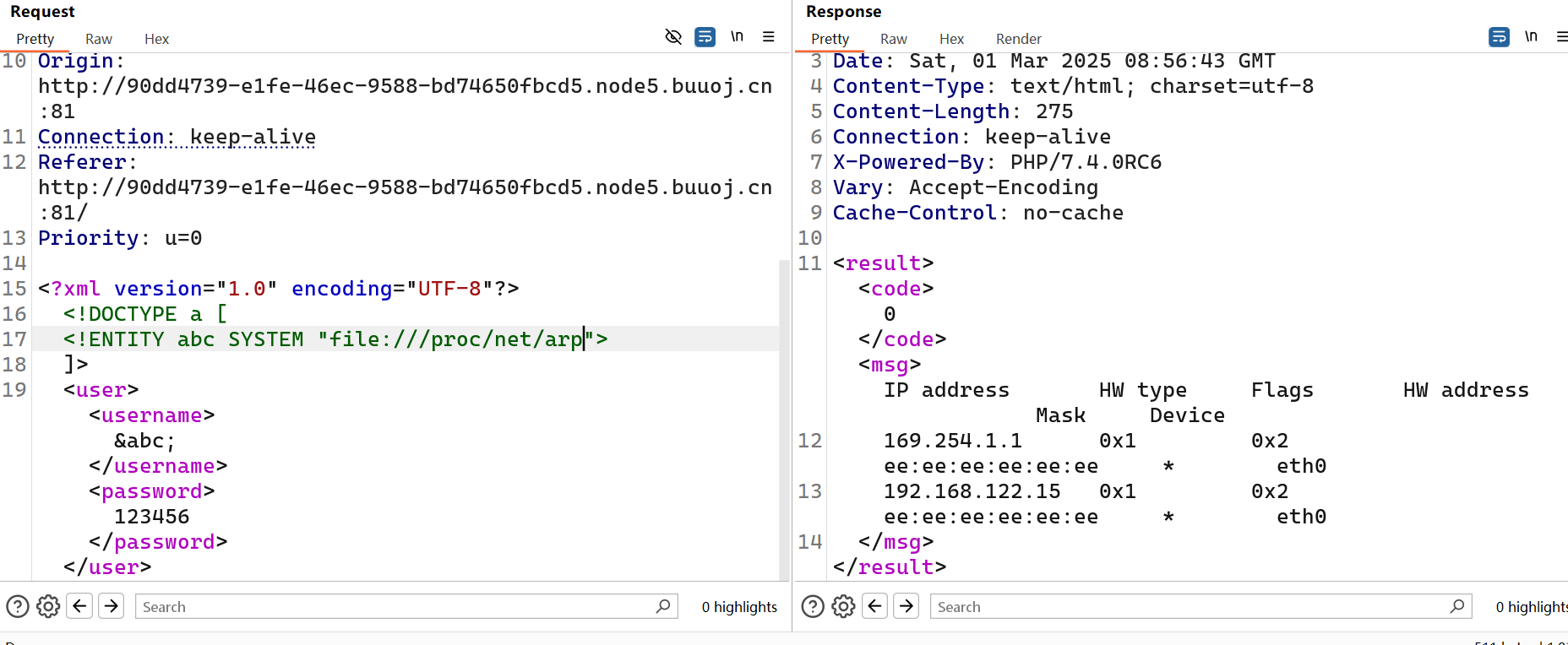Click the Content-Length: 275 header
The height and width of the screenshot is (645, 1568).
(x=953, y=111)
